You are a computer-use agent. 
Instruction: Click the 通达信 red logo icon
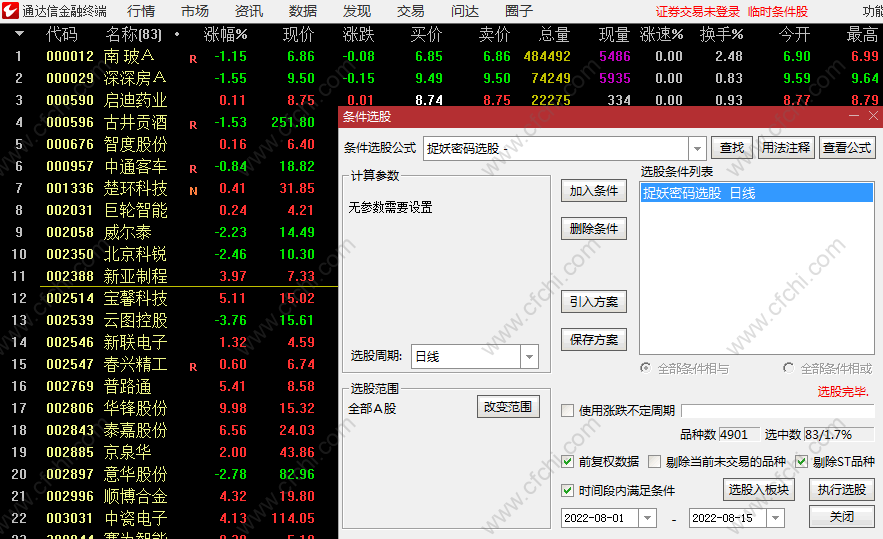click(10, 10)
